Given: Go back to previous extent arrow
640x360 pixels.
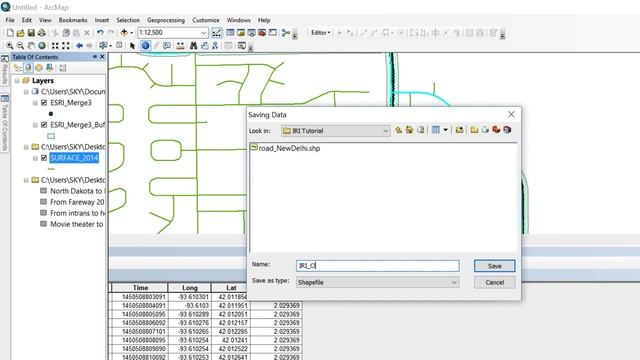Looking at the screenshot, I should [80, 46].
